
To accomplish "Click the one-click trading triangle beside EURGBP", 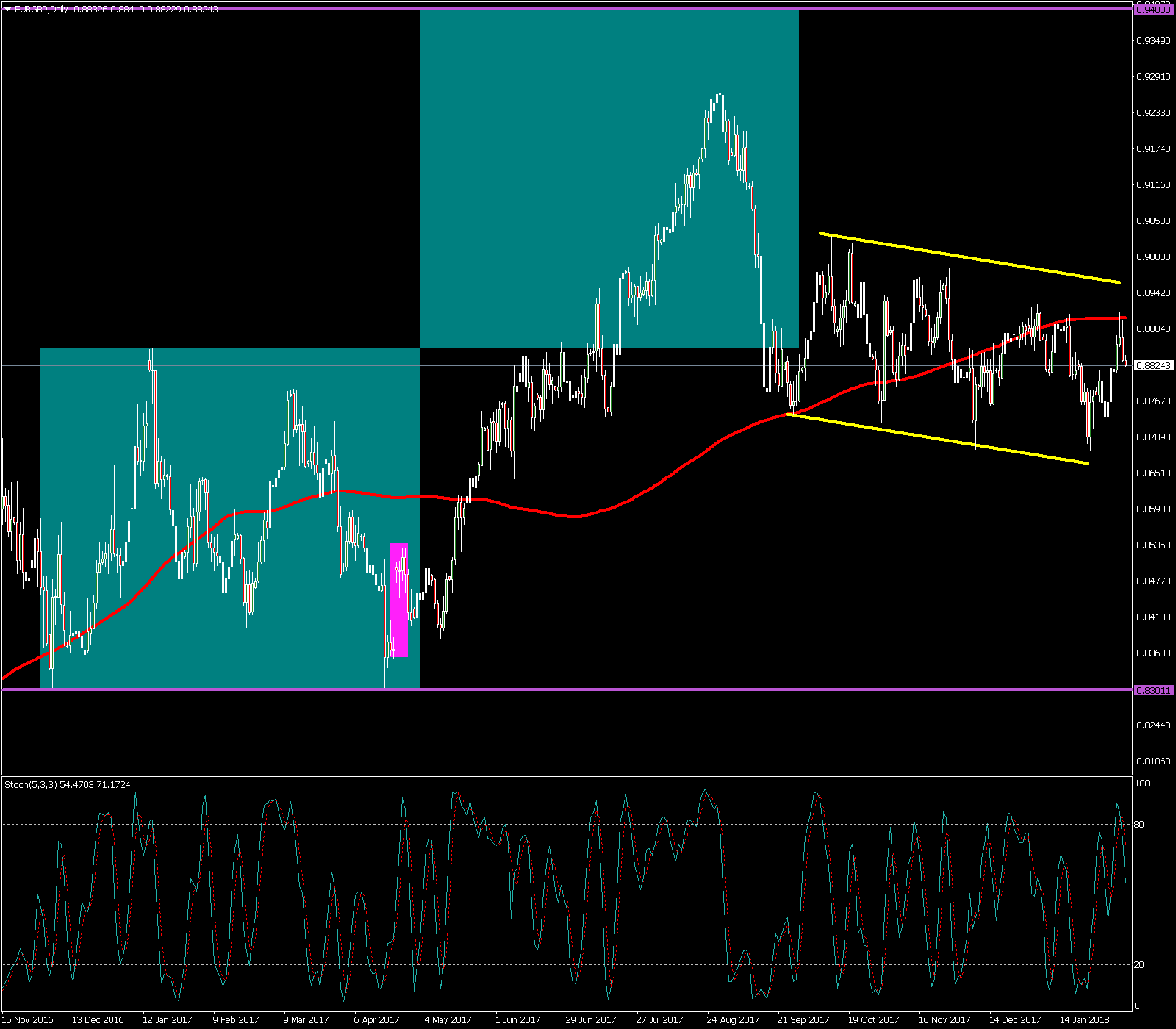I will pyautogui.click(x=7, y=10).
